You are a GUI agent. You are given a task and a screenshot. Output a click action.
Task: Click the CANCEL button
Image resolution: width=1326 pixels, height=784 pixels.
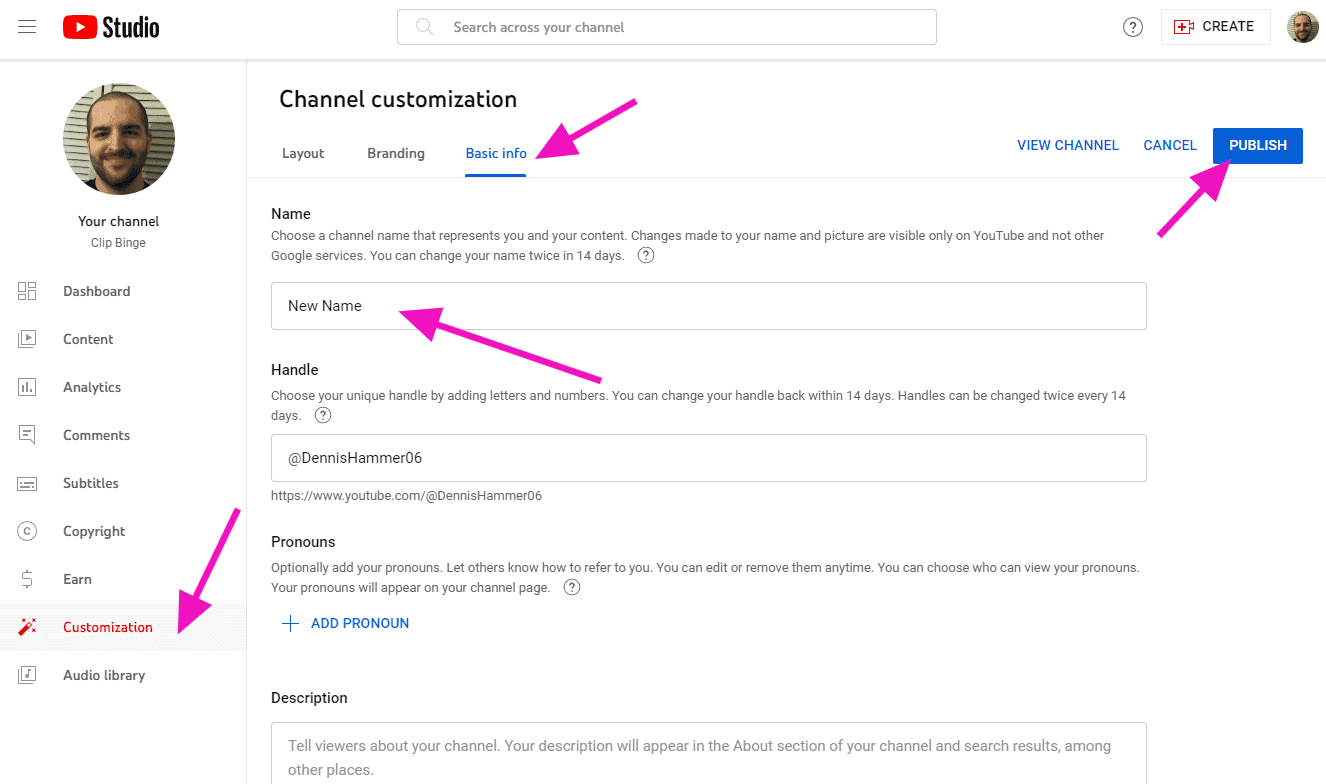[x=1170, y=145]
